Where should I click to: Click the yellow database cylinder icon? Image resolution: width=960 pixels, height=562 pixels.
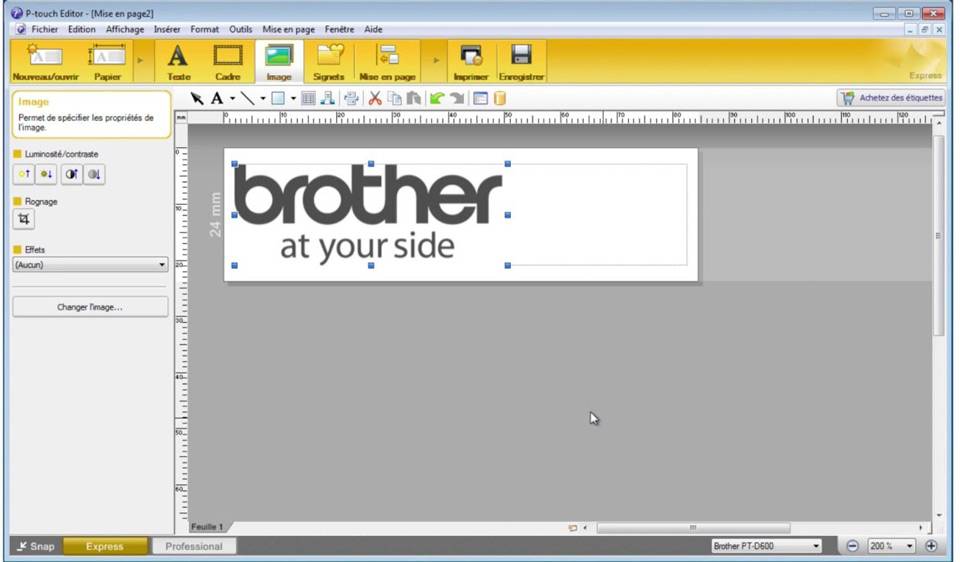(500, 99)
